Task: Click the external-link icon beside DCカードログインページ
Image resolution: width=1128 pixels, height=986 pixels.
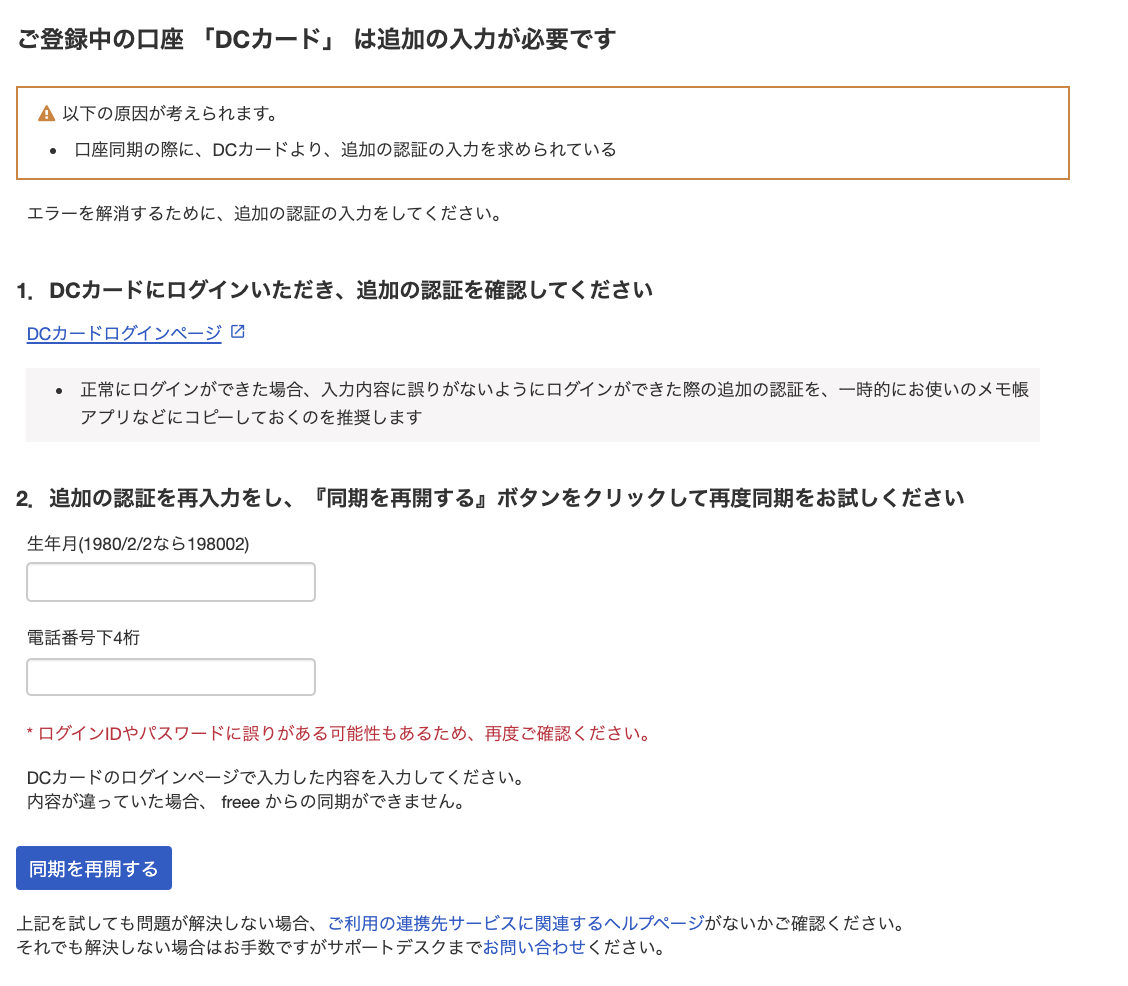Action: [236, 333]
